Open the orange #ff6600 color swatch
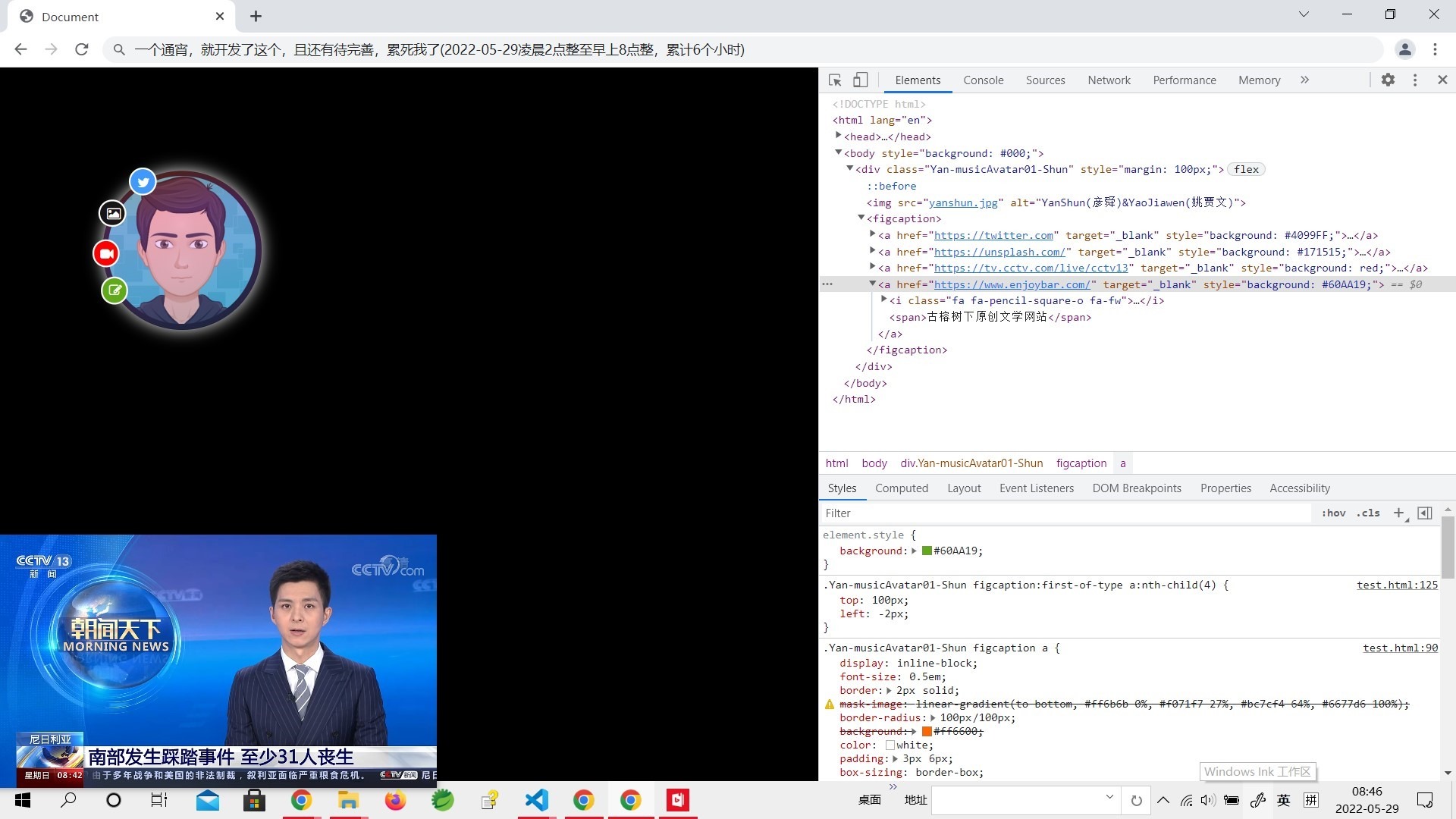The width and height of the screenshot is (1456, 819). (927, 731)
